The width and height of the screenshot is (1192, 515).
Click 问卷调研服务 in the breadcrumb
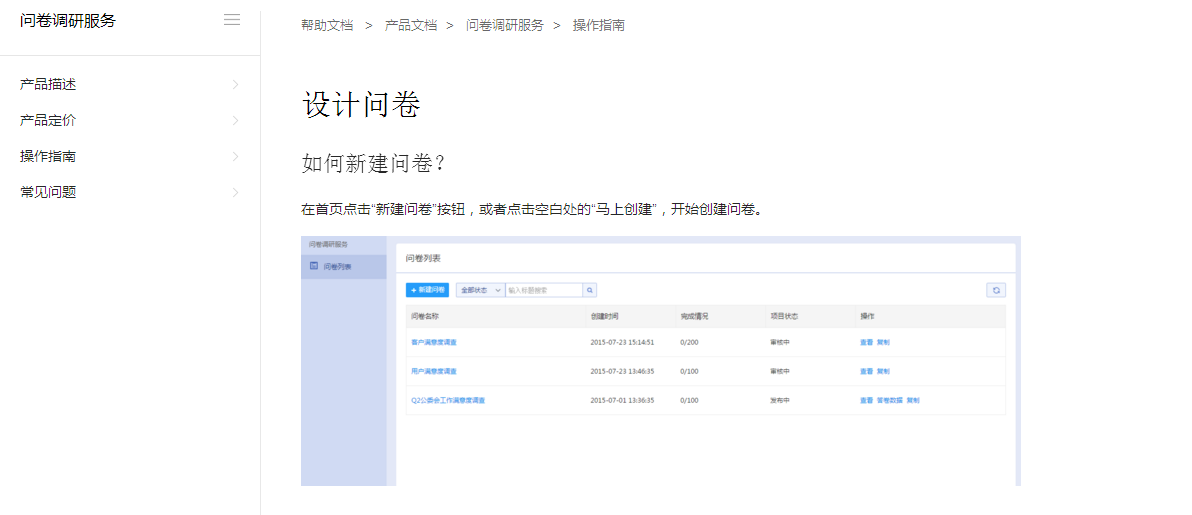505,25
